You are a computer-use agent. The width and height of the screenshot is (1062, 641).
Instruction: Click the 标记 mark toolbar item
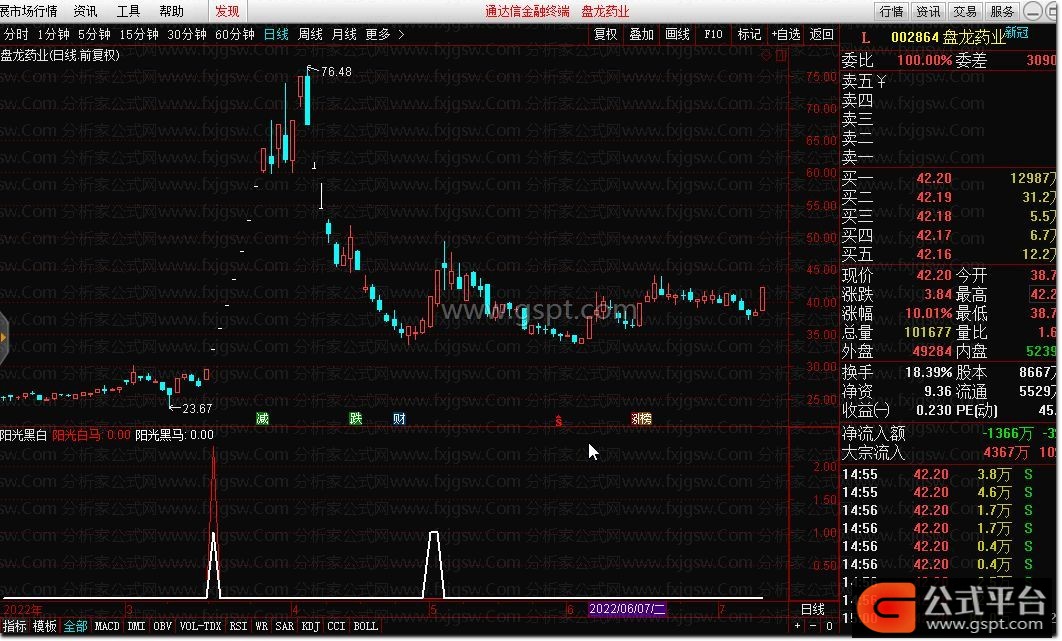click(x=749, y=34)
